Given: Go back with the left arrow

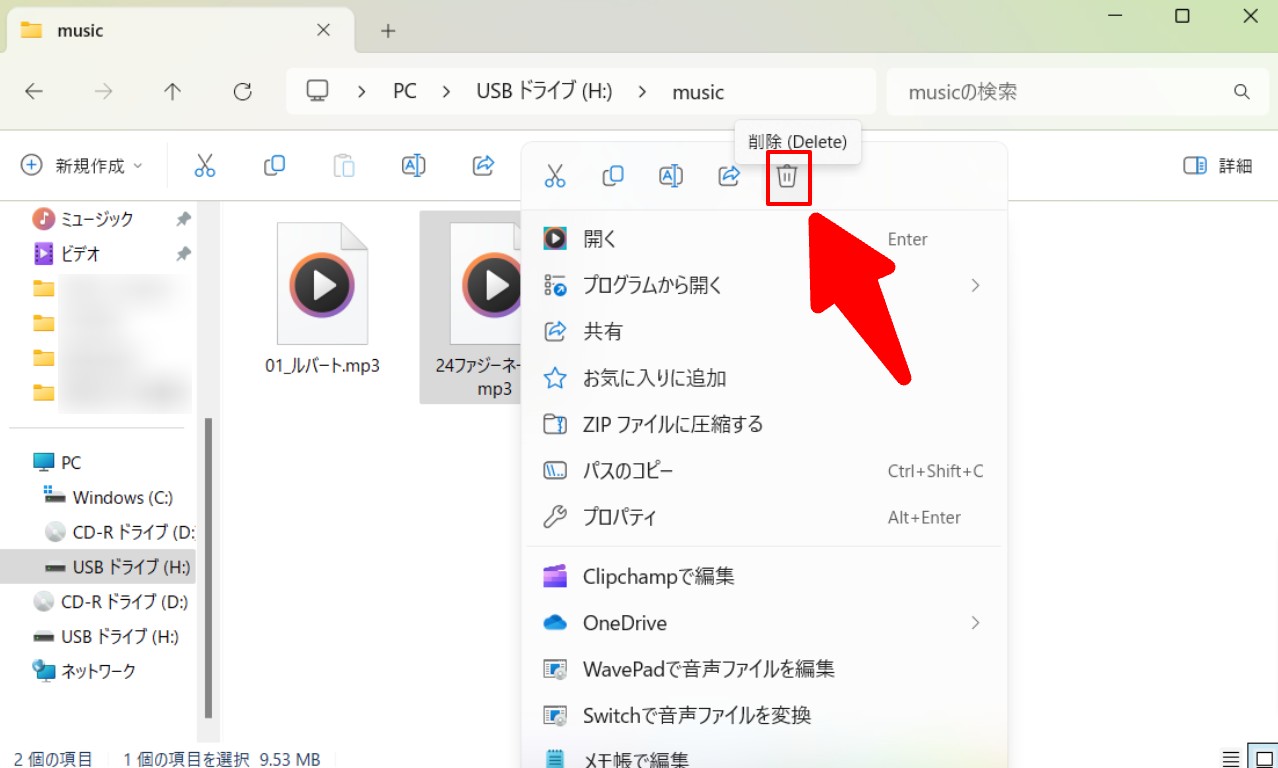Looking at the screenshot, I should [34, 92].
